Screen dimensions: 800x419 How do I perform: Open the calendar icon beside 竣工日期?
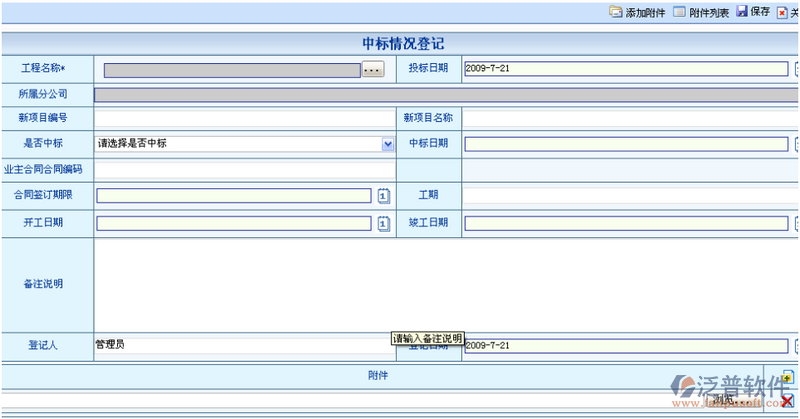pos(796,223)
